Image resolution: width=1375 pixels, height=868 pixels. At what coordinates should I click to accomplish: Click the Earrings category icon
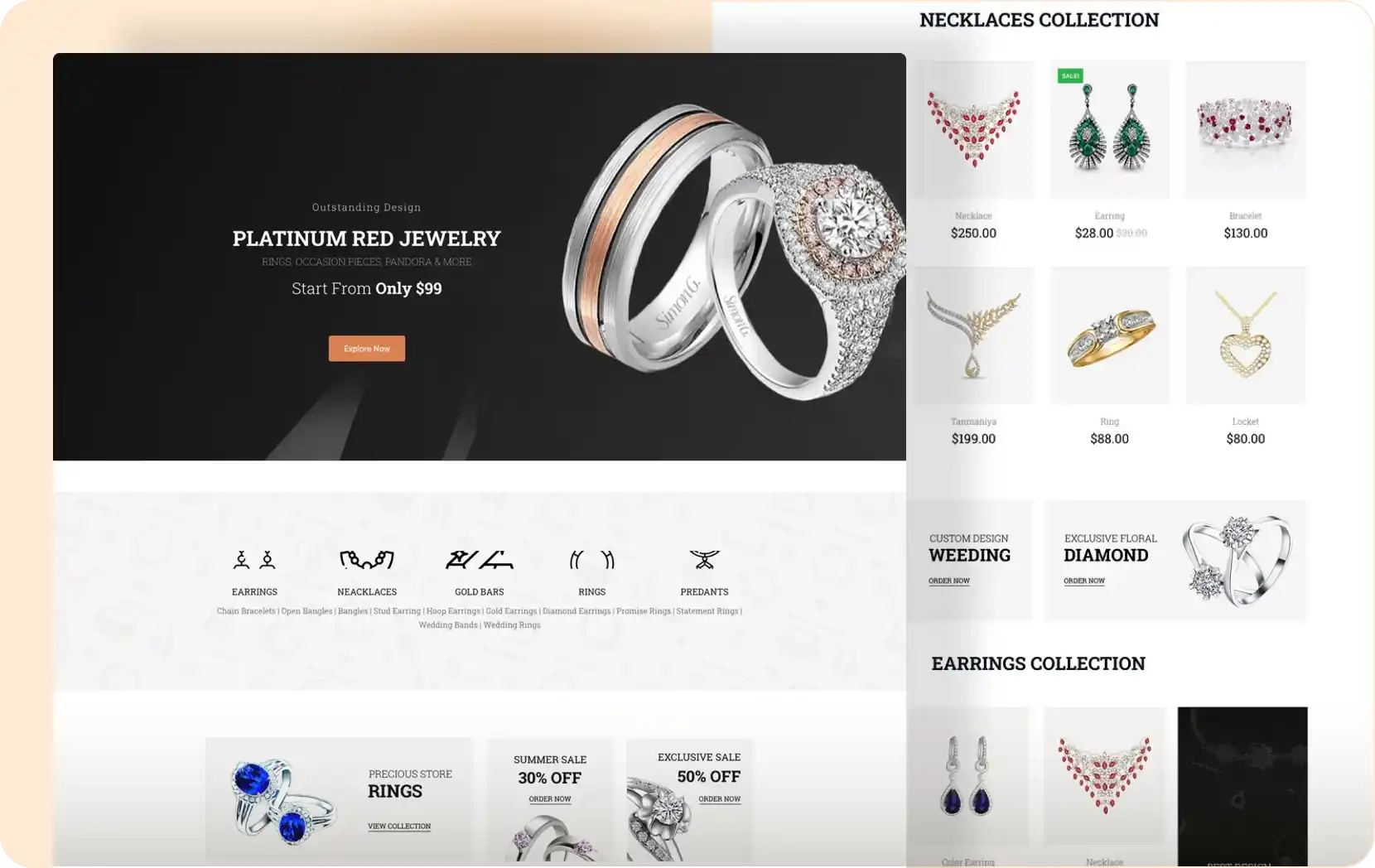(254, 561)
